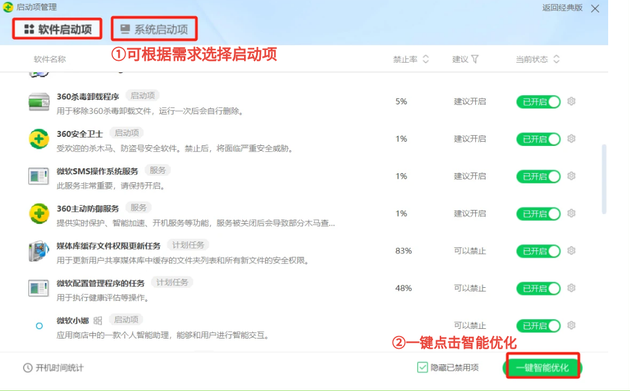Viewport: 630px width, 391px height.
Task: Toggle 360杀毒卸载程序 startup switch
Action: tap(538, 102)
